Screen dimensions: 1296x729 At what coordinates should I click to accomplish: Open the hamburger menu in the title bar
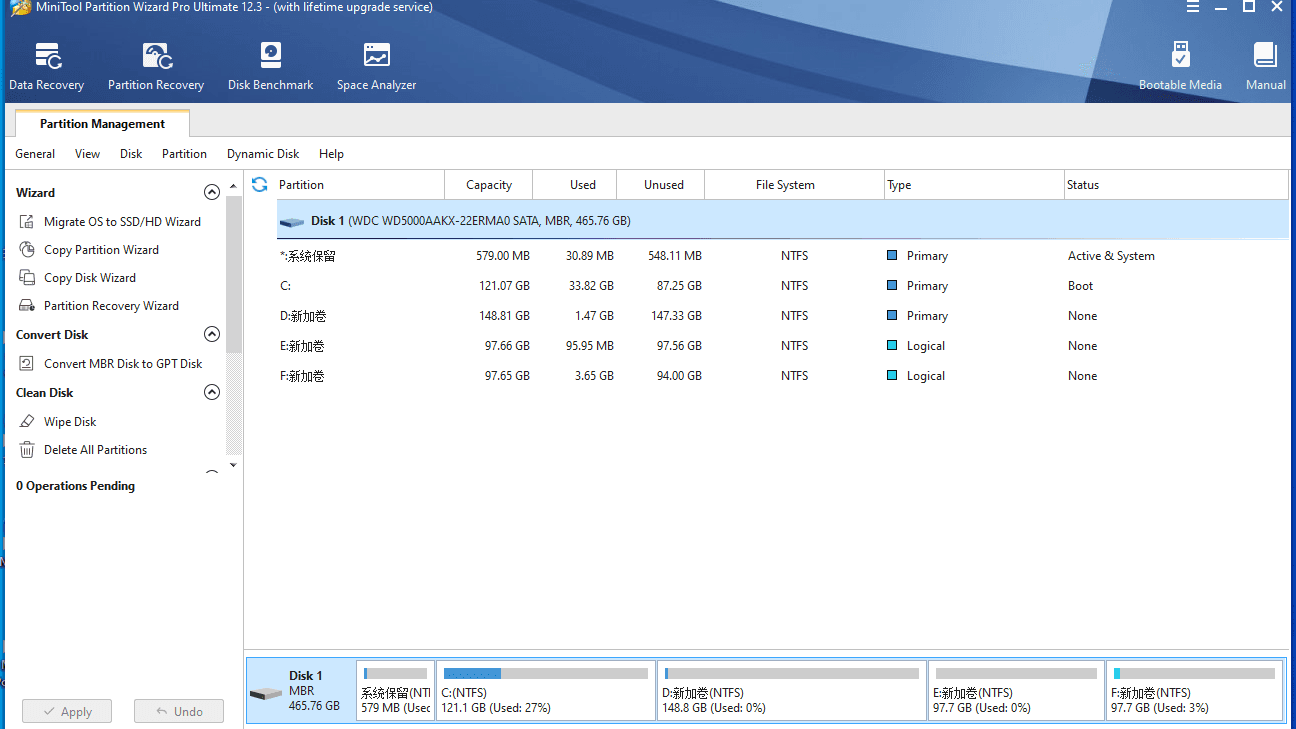click(1193, 7)
